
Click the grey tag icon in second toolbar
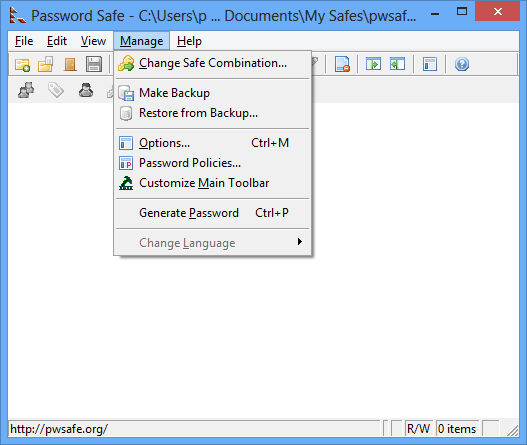[56, 90]
